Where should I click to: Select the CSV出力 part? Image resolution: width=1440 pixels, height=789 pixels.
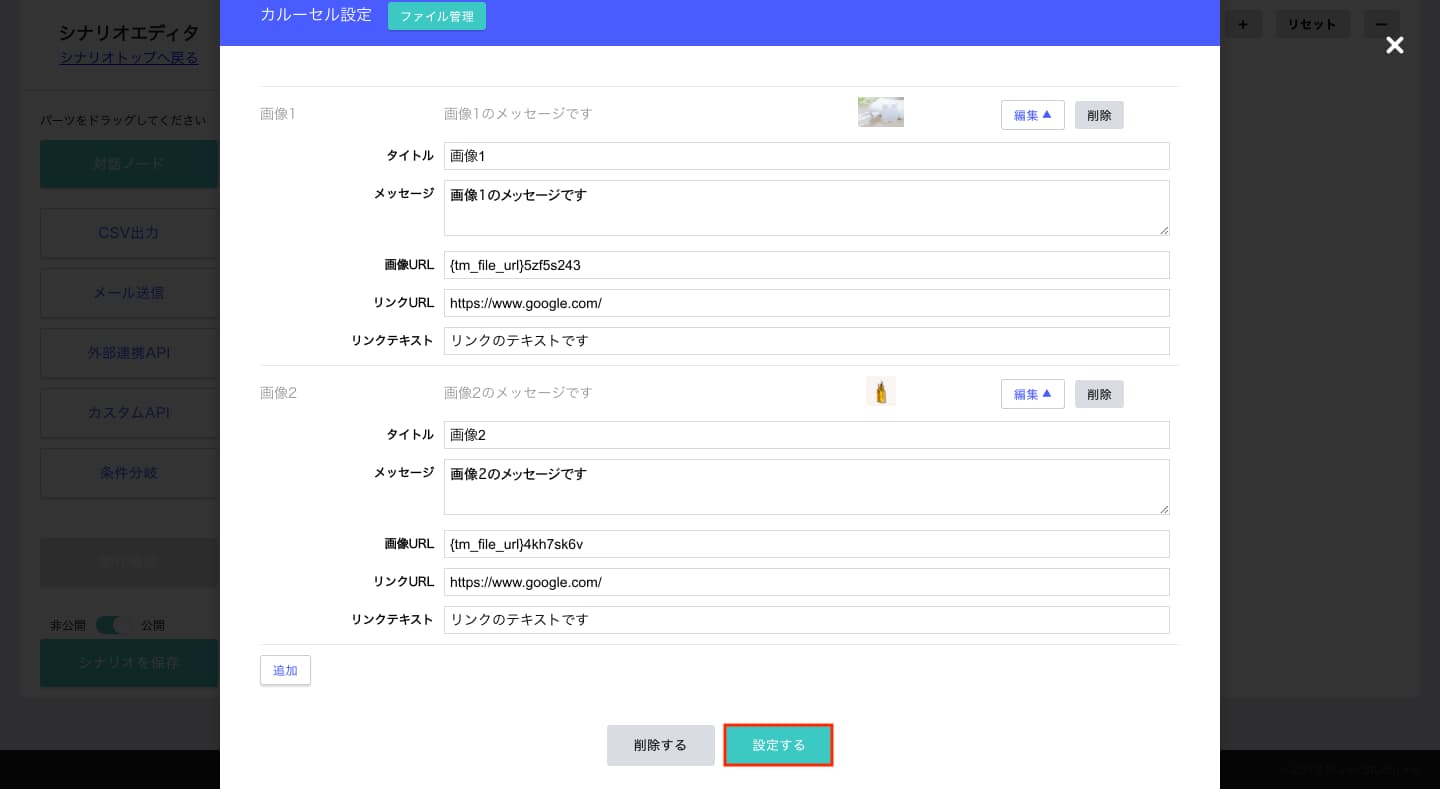click(129, 233)
